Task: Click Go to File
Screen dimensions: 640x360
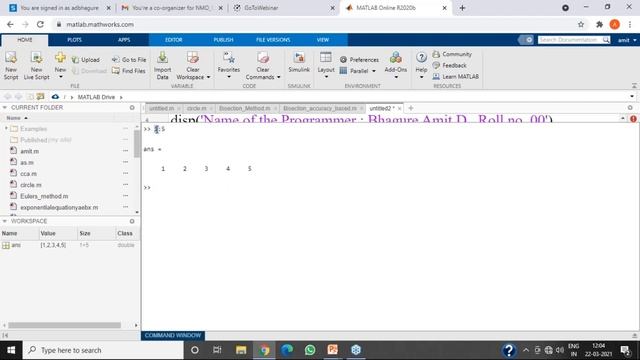Action: (x=129, y=60)
